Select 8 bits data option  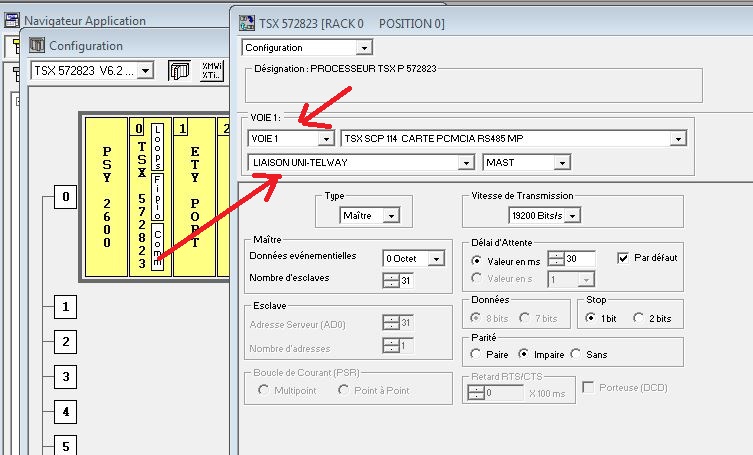pyautogui.click(x=476, y=318)
